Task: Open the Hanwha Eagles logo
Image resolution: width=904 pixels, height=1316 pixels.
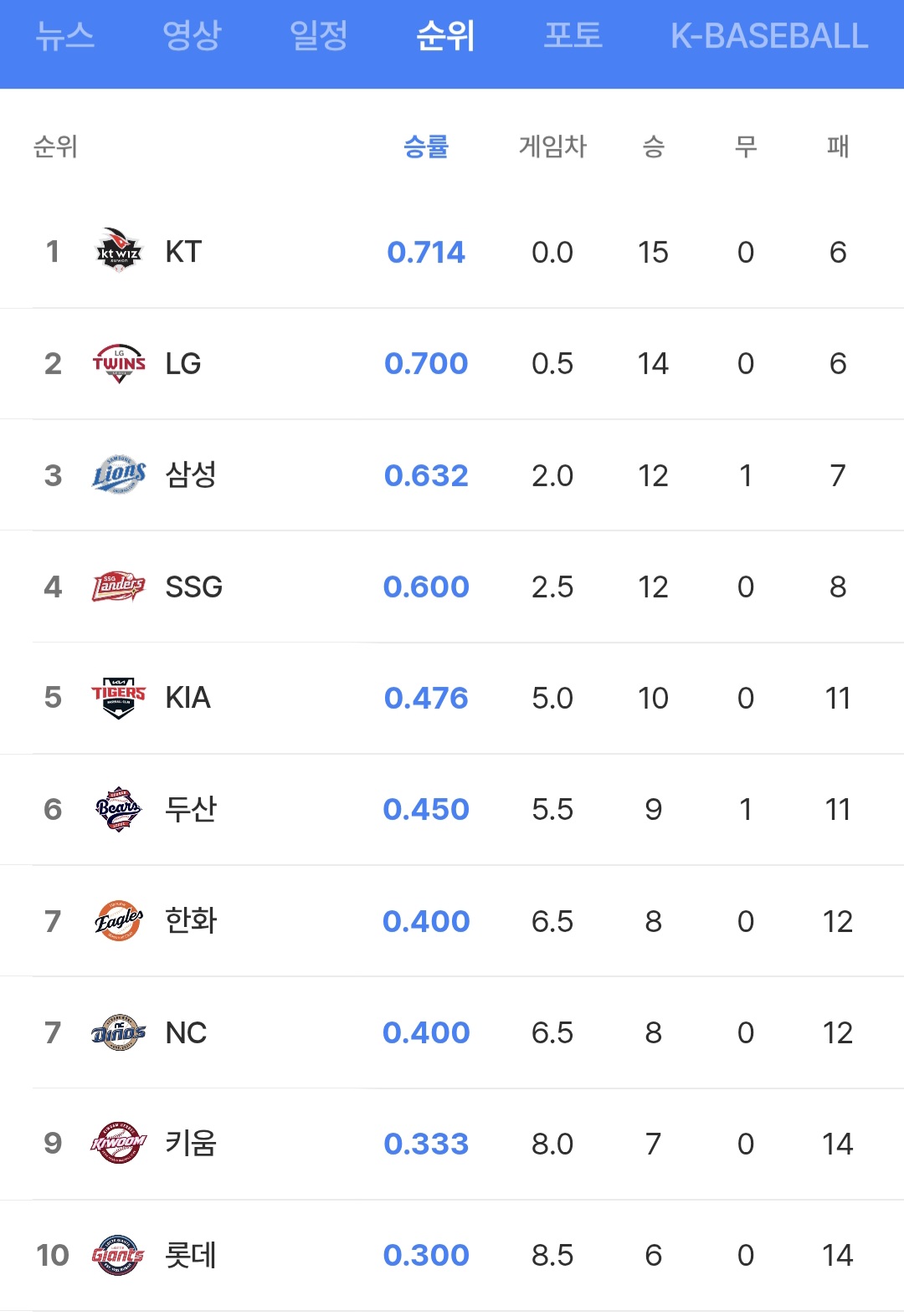Action: coord(119,920)
